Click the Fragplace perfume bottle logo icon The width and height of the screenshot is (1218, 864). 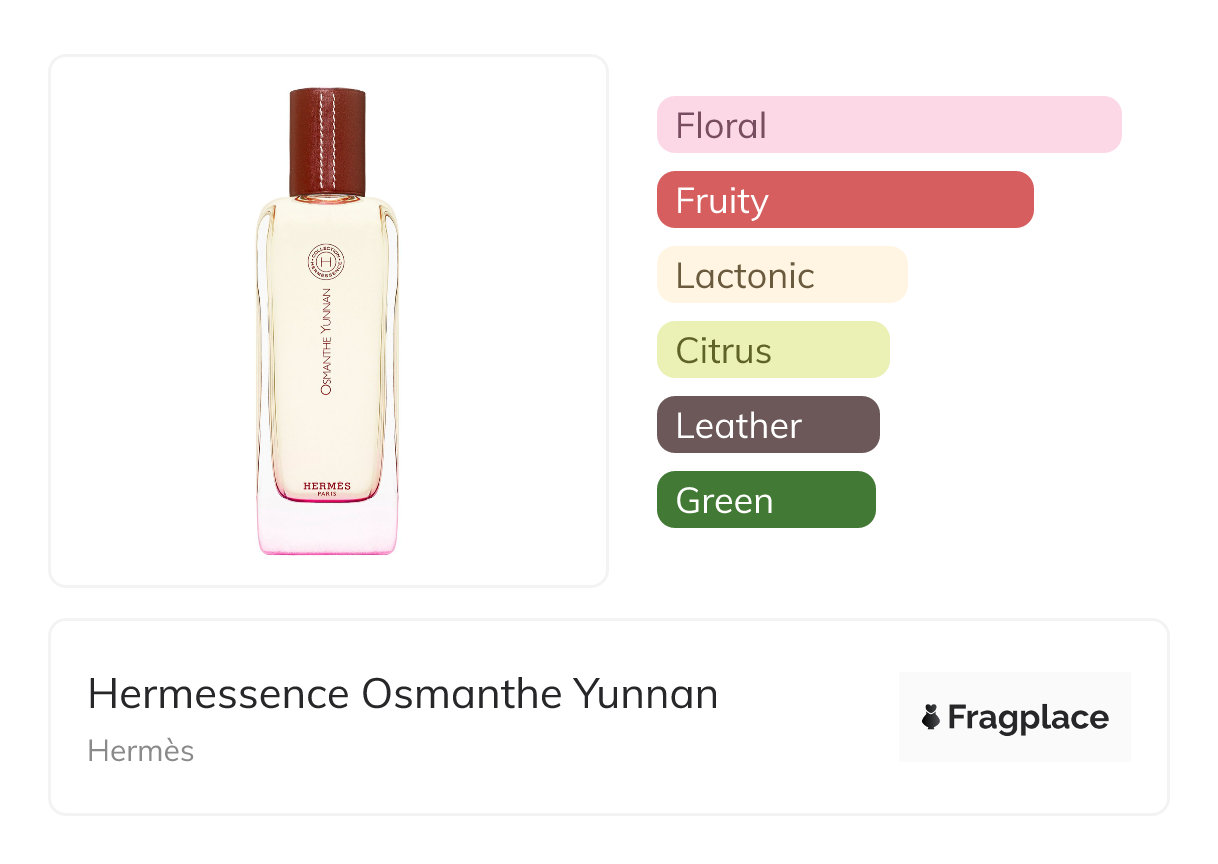pyautogui.click(x=931, y=717)
